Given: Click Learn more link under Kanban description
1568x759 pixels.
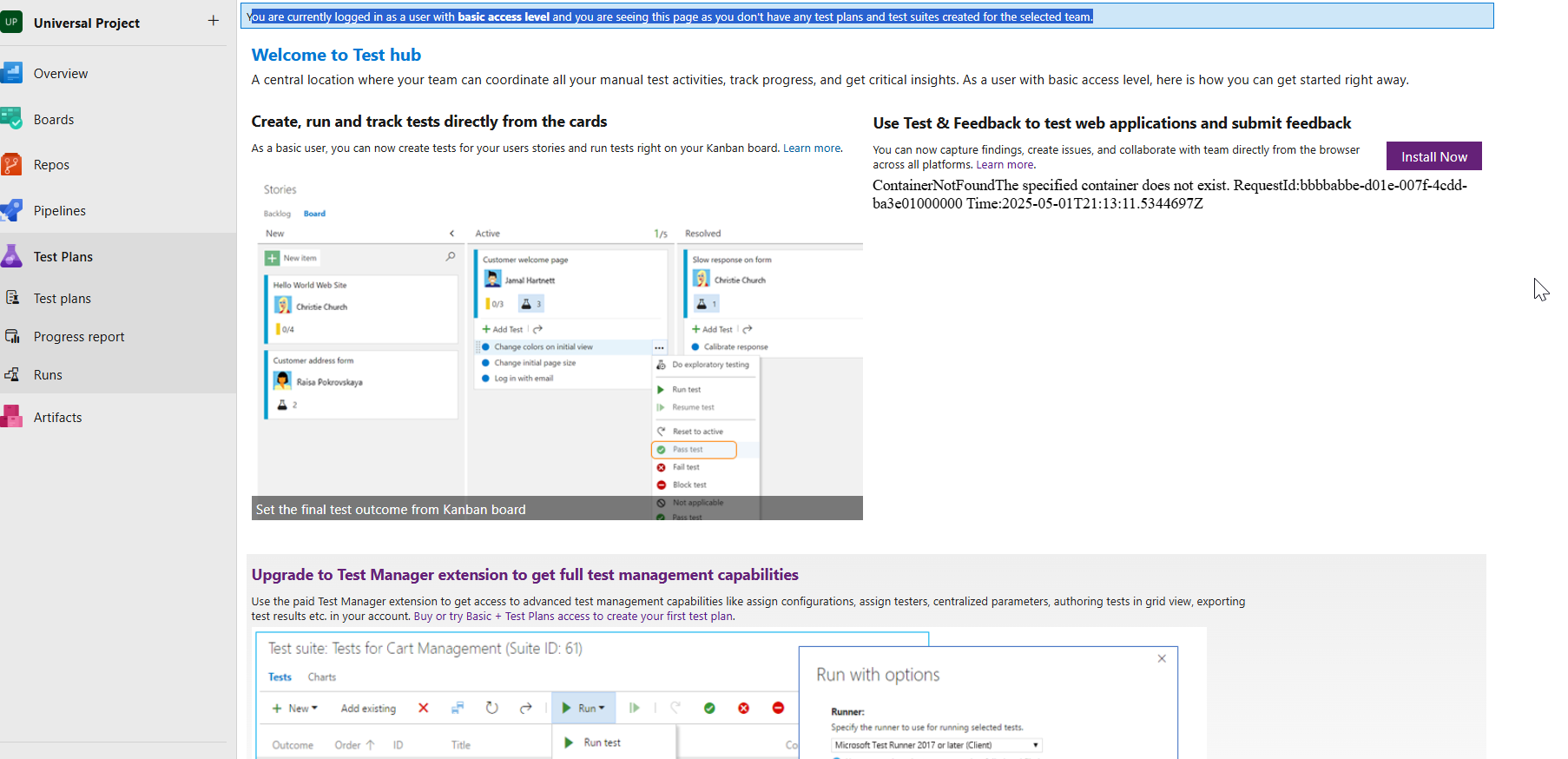Looking at the screenshot, I should point(812,148).
